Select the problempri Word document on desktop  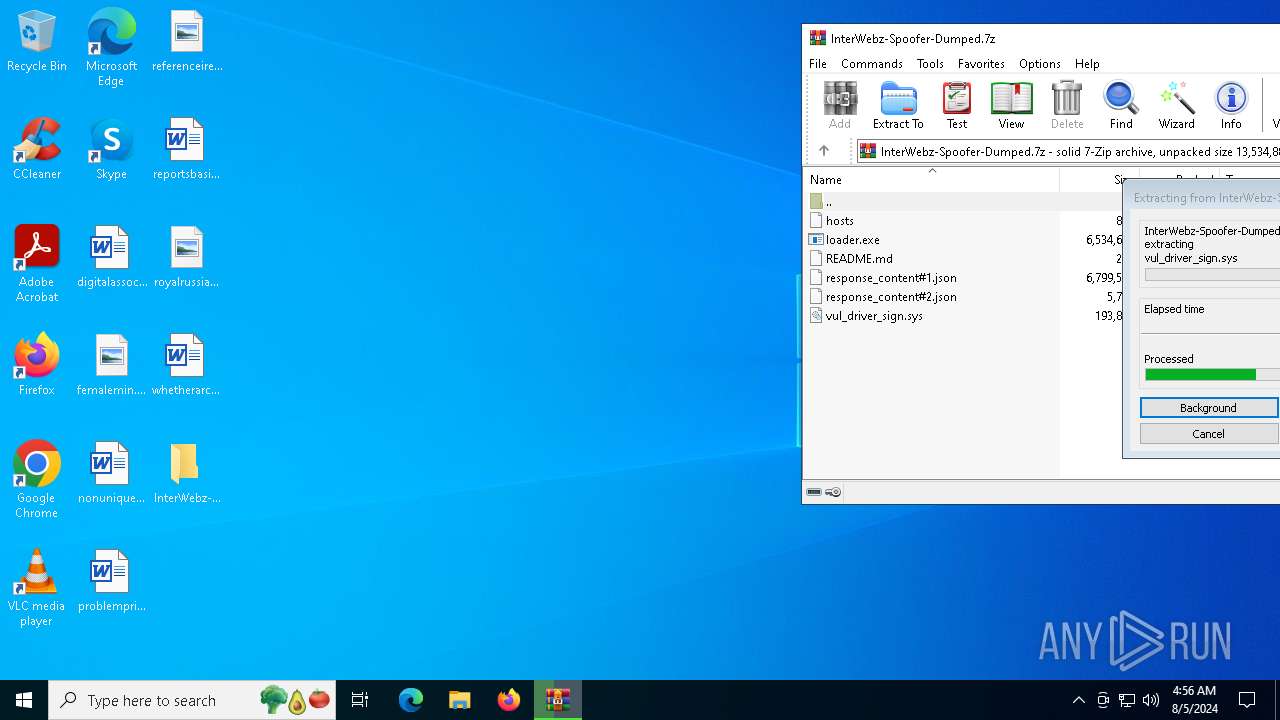[111, 581]
